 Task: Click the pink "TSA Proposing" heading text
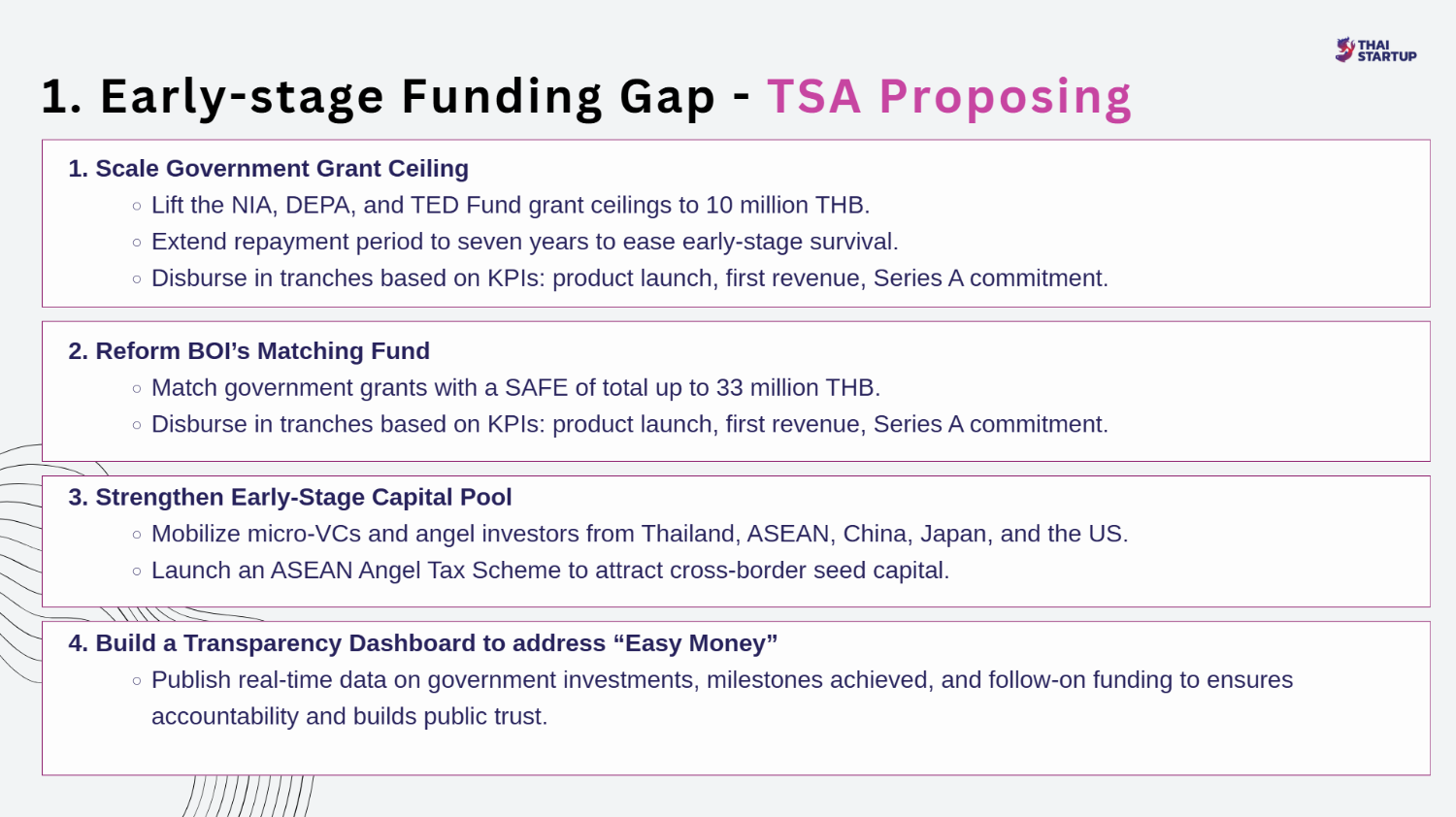pyautogui.click(x=949, y=98)
